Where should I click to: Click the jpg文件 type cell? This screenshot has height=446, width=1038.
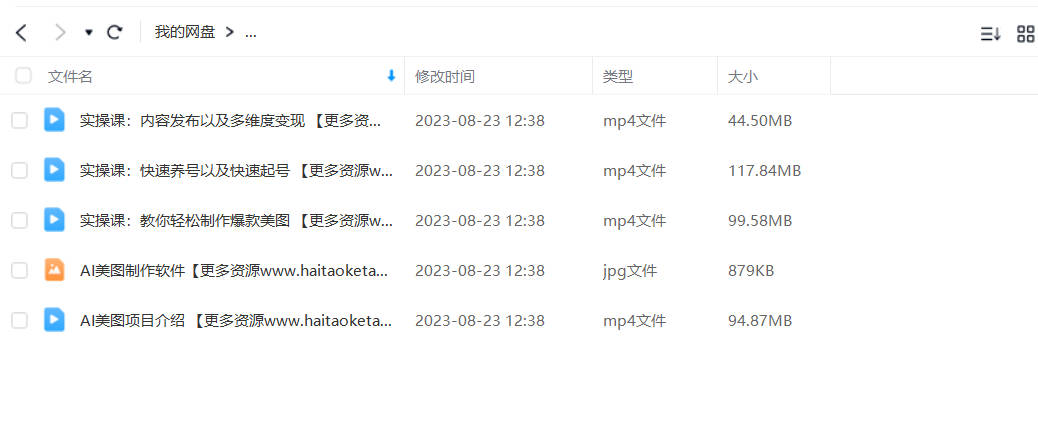tap(630, 271)
